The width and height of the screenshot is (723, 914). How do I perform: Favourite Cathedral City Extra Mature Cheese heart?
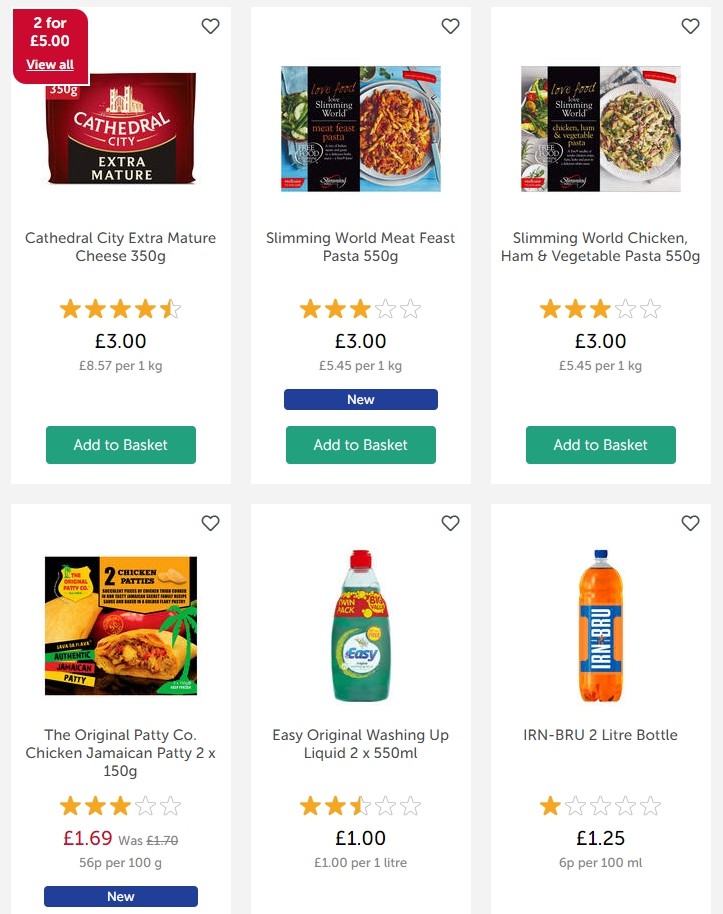pyautogui.click(x=210, y=26)
